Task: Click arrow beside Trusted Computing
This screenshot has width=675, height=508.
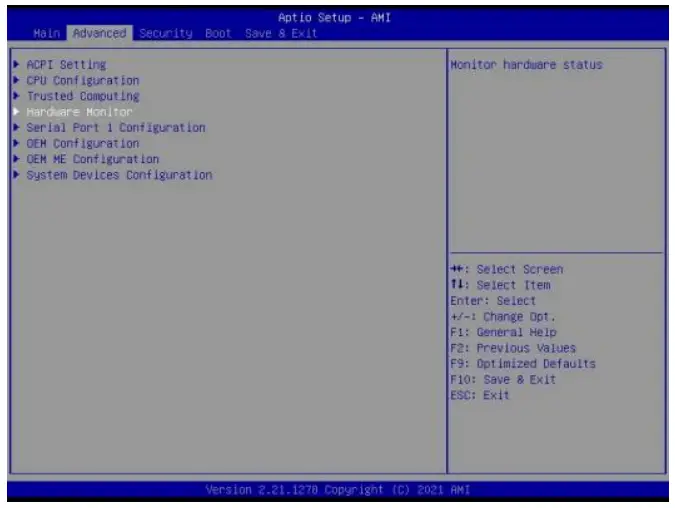Action: pos(16,96)
